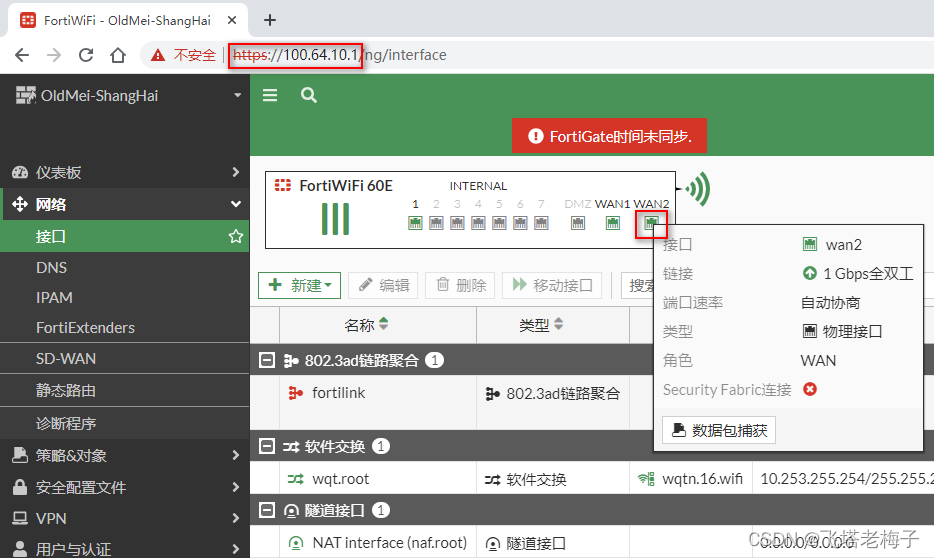Select internal port 3 on the faceplate
The image size is (934, 558).
tap(457, 223)
